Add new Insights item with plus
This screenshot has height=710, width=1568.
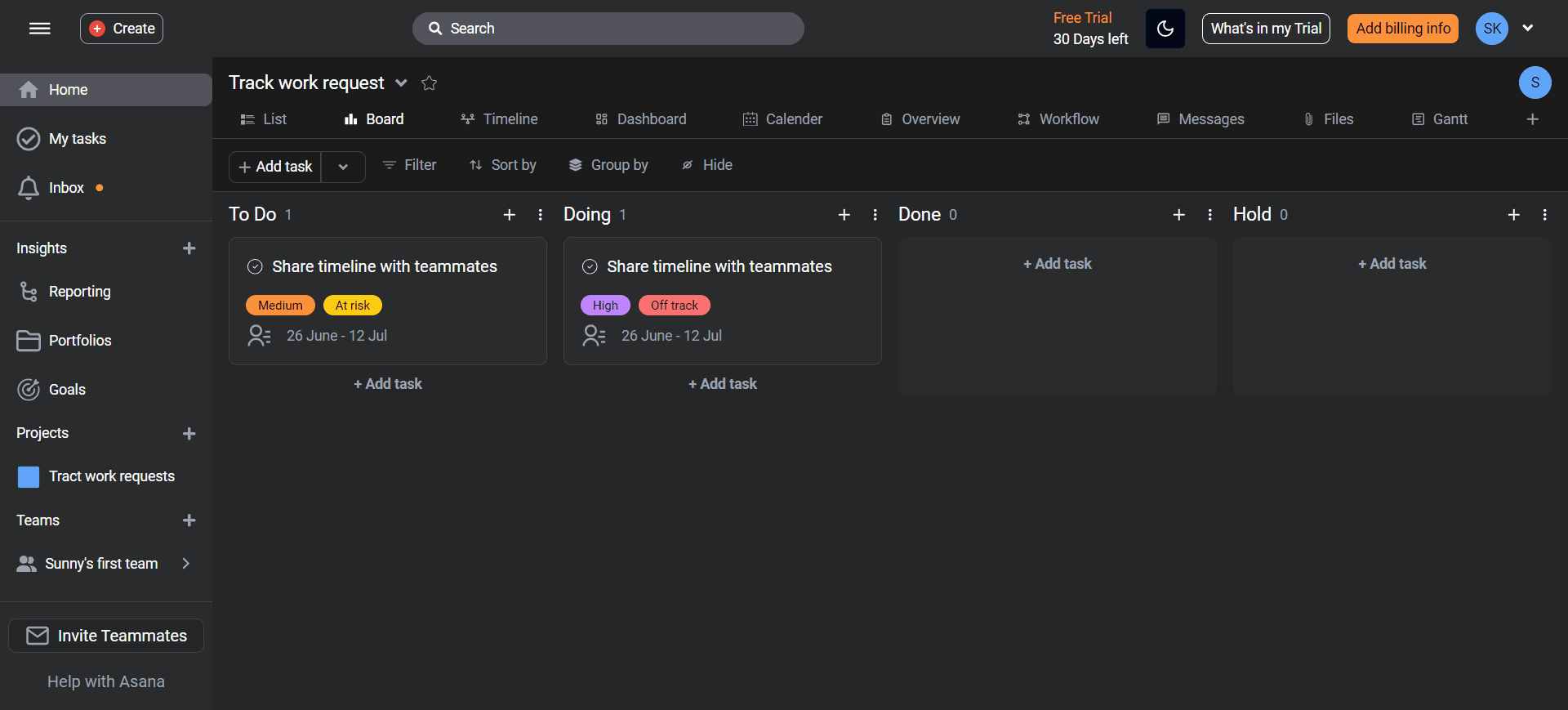click(x=189, y=248)
